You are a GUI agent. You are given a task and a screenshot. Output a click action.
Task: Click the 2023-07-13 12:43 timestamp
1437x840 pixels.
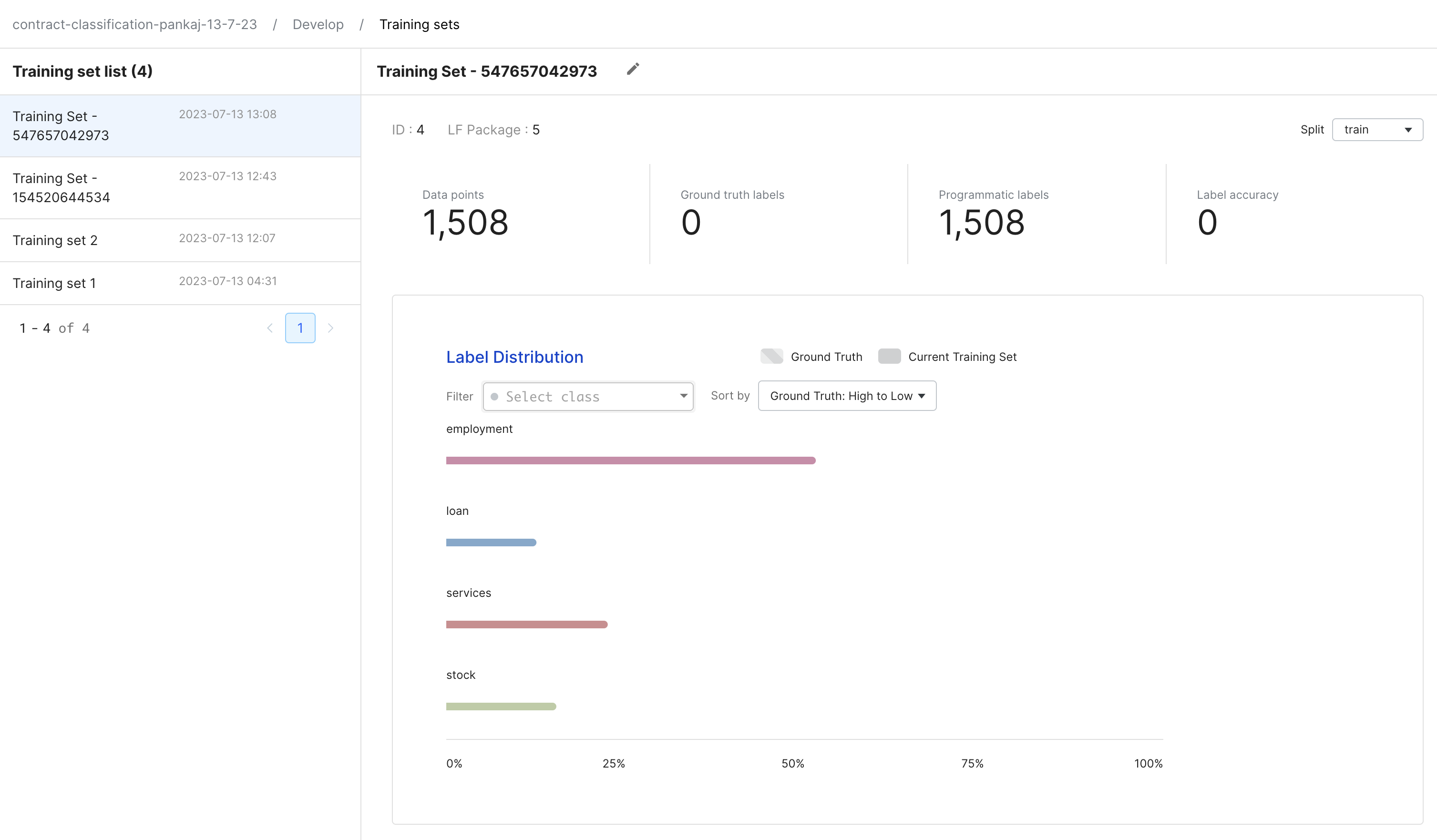tap(227, 176)
